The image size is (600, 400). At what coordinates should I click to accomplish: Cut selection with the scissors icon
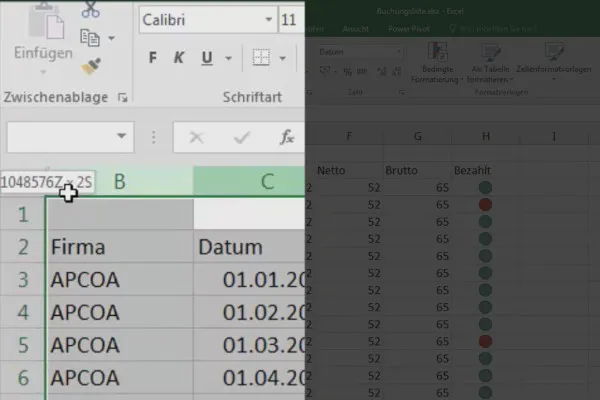tap(90, 10)
